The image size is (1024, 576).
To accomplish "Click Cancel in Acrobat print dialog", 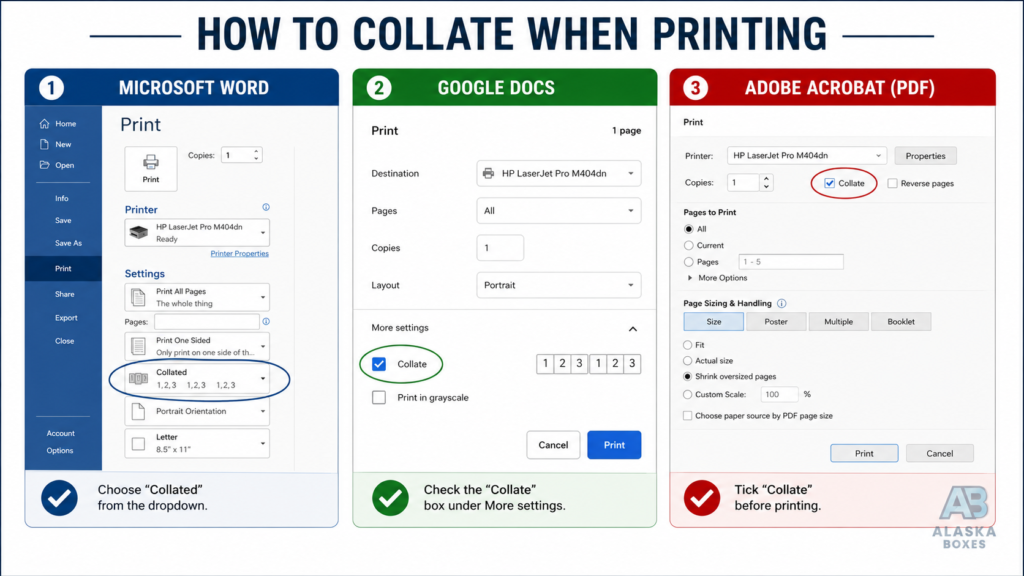I will (x=939, y=453).
